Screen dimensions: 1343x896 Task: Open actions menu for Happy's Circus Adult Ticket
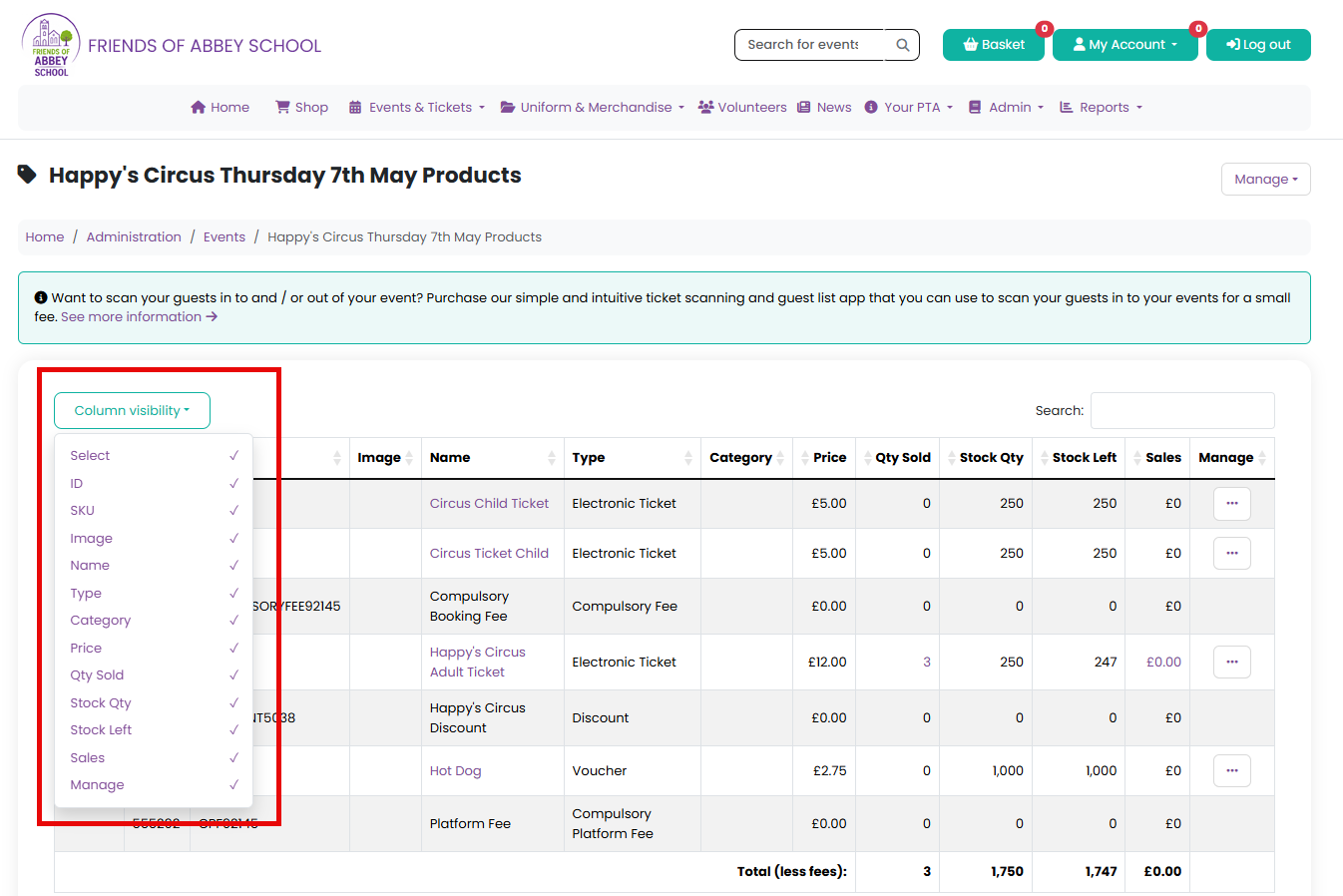click(x=1232, y=663)
